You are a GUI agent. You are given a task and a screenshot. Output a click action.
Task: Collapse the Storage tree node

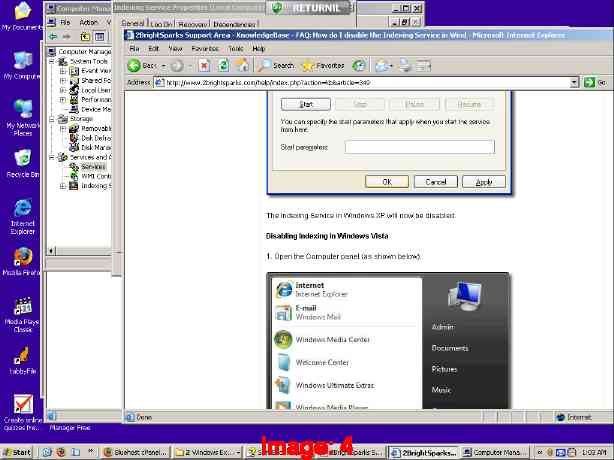point(52,119)
